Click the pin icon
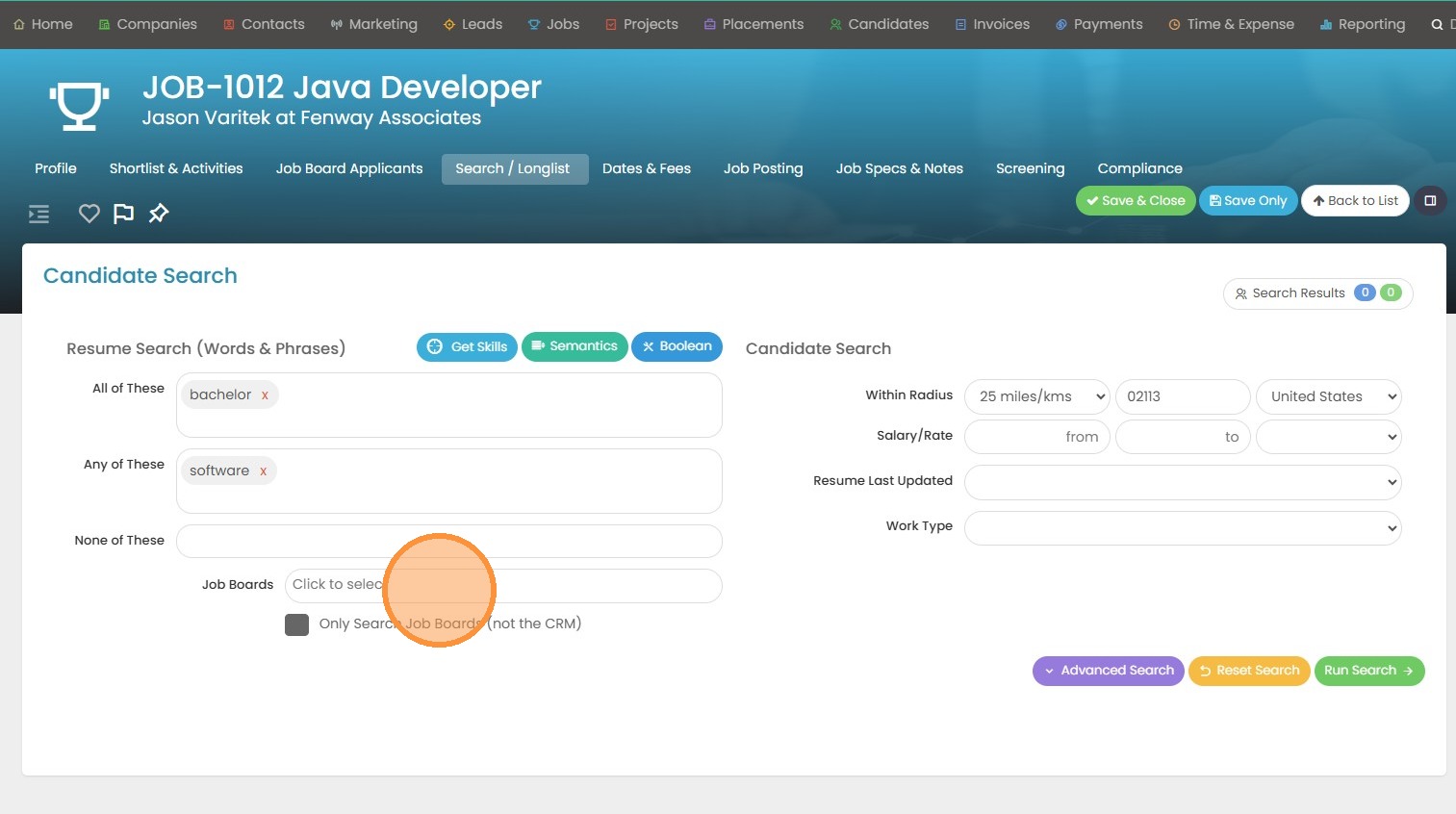Viewport: 1456px width, 814px height. pos(159,214)
